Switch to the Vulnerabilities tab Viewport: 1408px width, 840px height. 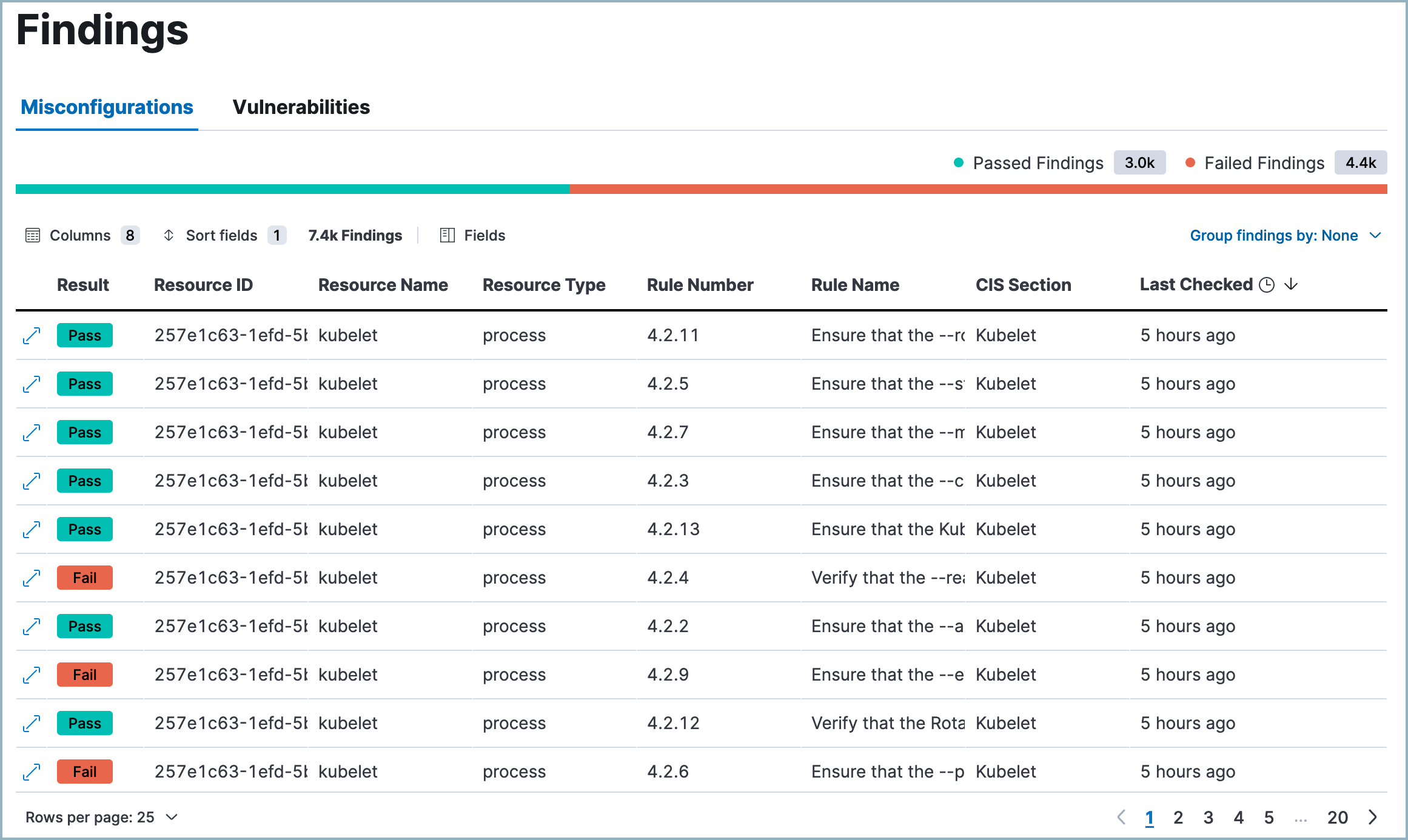pos(301,107)
